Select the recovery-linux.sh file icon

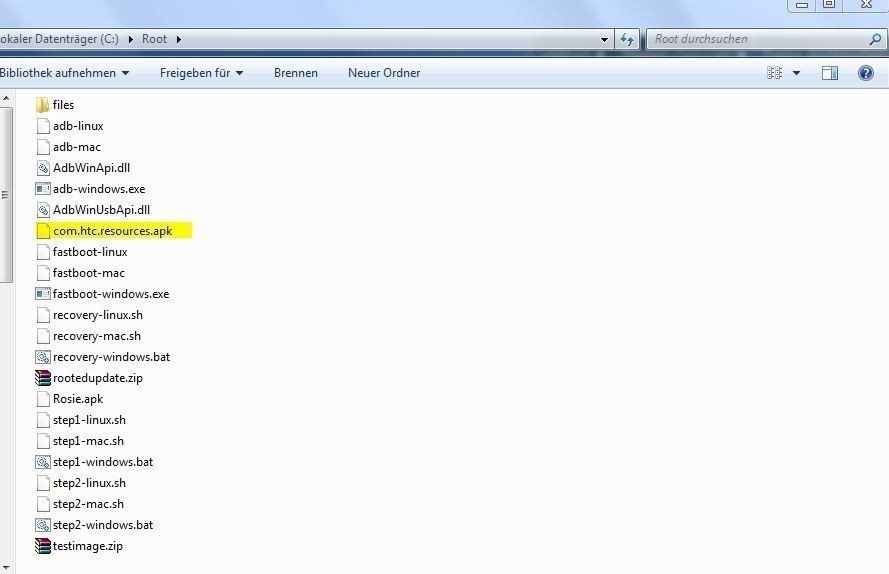tap(43, 315)
